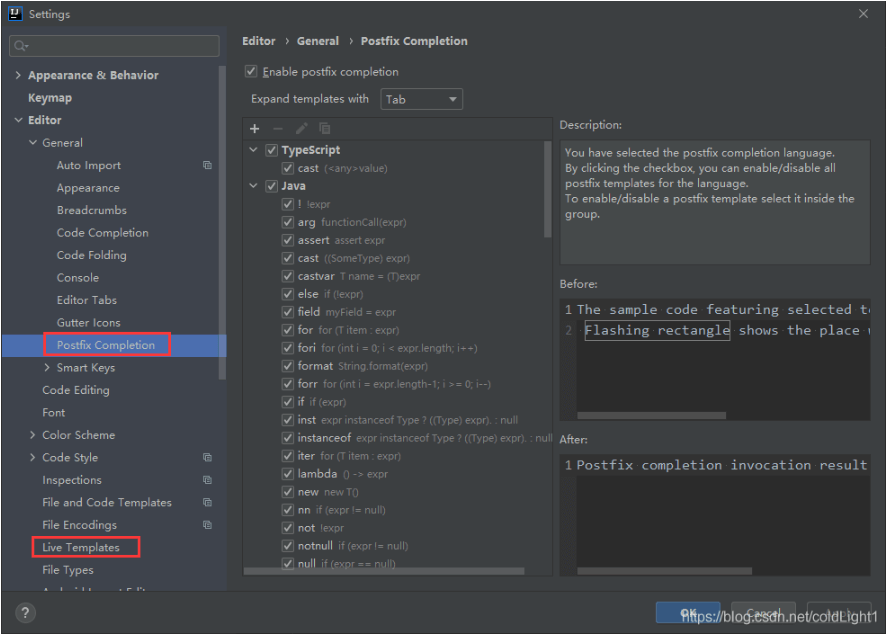This screenshot has width=888, height=635.
Task: Click the search magnifier icon in settings
Action: coord(21,46)
